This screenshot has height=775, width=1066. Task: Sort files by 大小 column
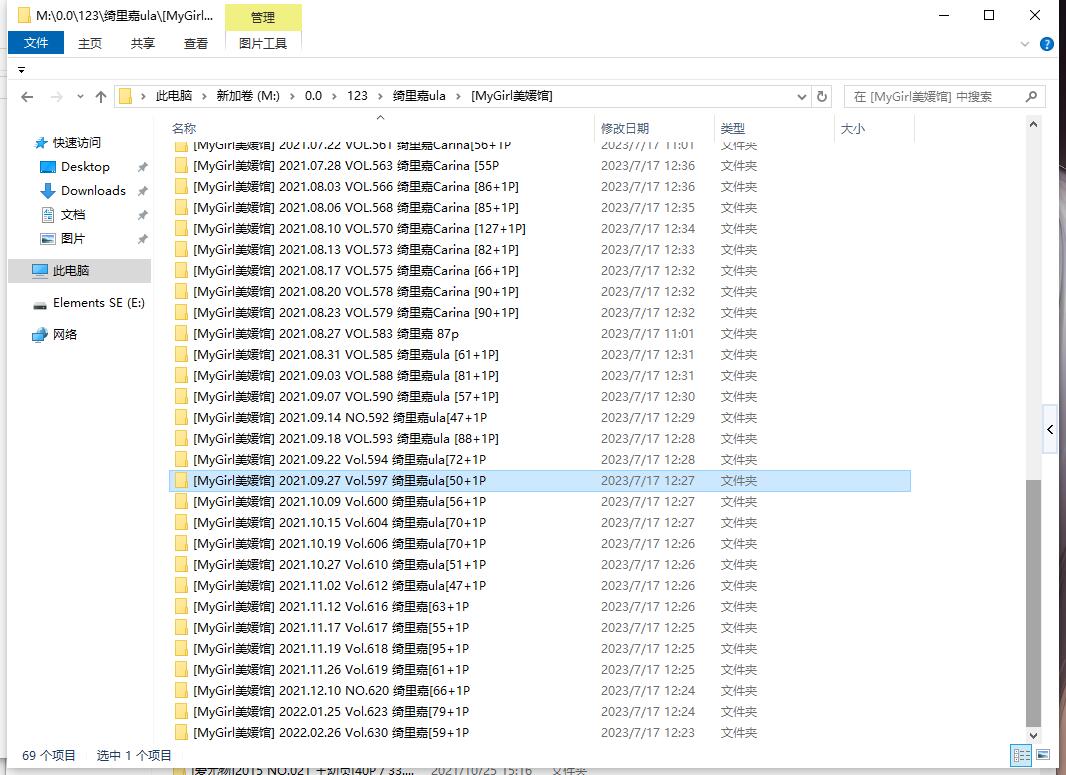pos(853,128)
